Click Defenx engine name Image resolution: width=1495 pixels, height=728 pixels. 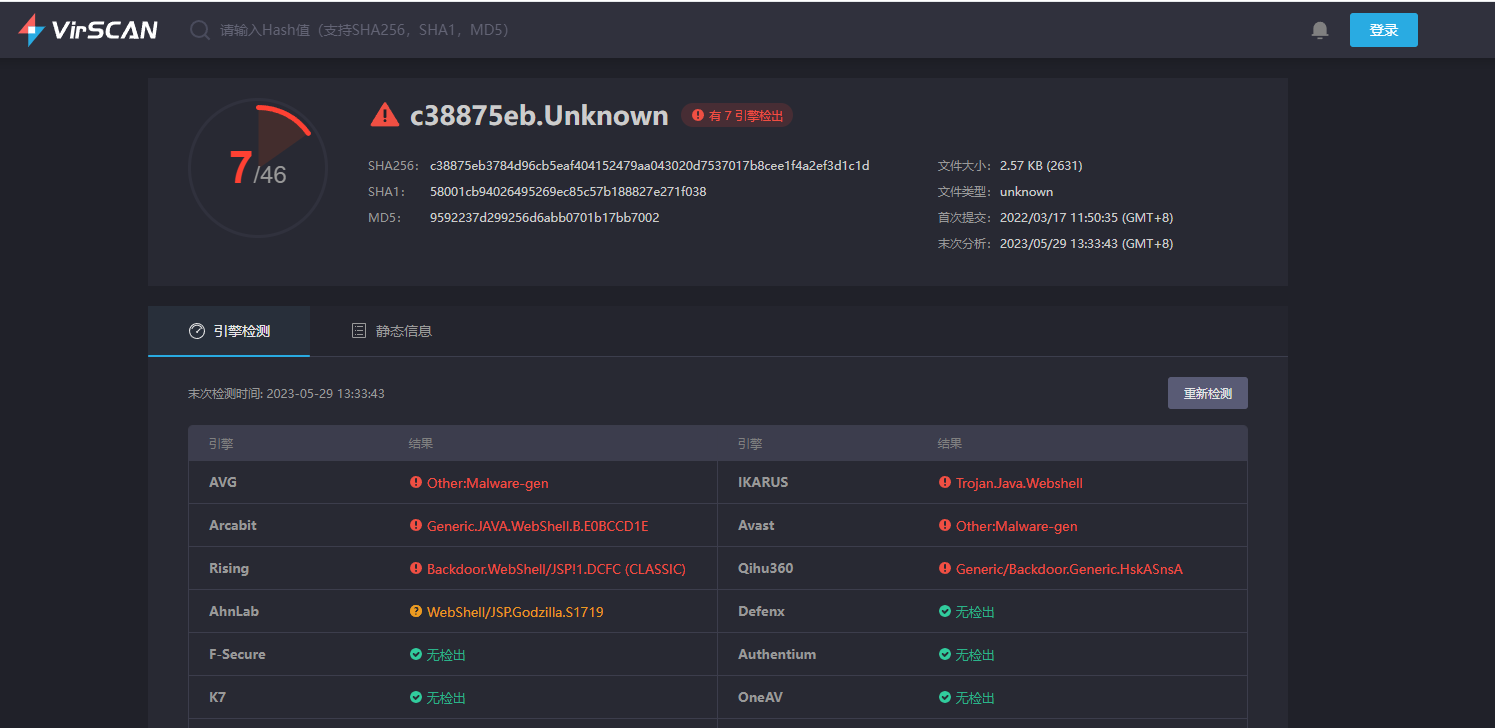coord(761,611)
